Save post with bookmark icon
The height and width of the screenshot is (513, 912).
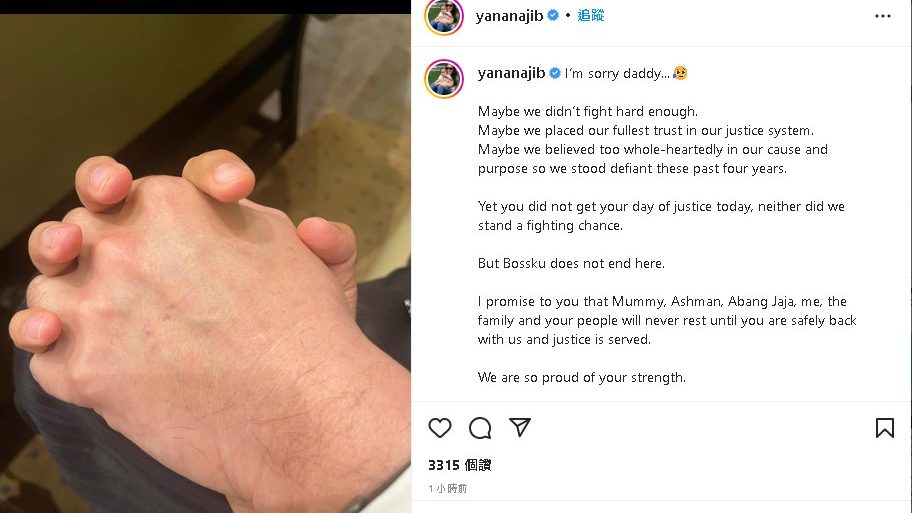click(885, 428)
